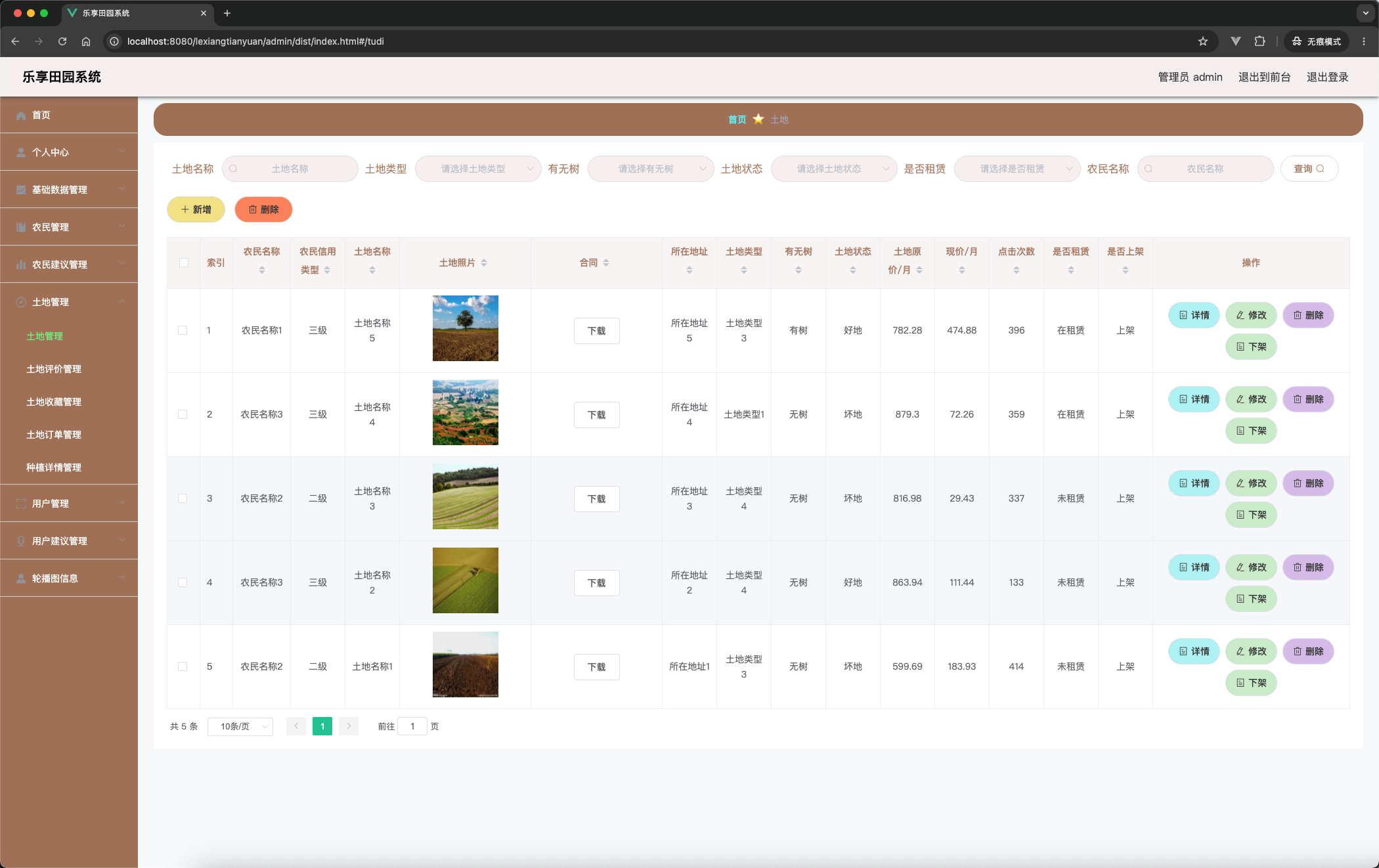The width and height of the screenshot is (1379, 868).
Task: Click the chart icon beside 农民建议管理
Action: click(x=21, y=265)
